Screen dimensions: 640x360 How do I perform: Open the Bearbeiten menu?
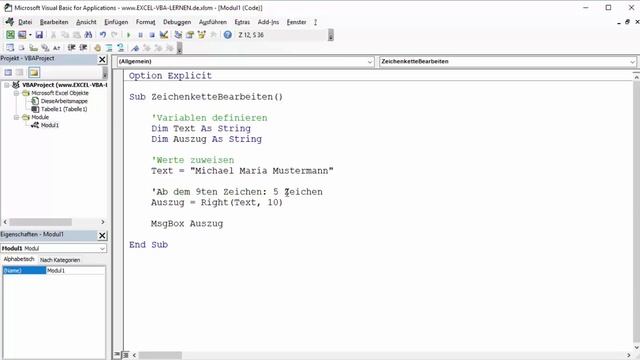coord(54,22)
